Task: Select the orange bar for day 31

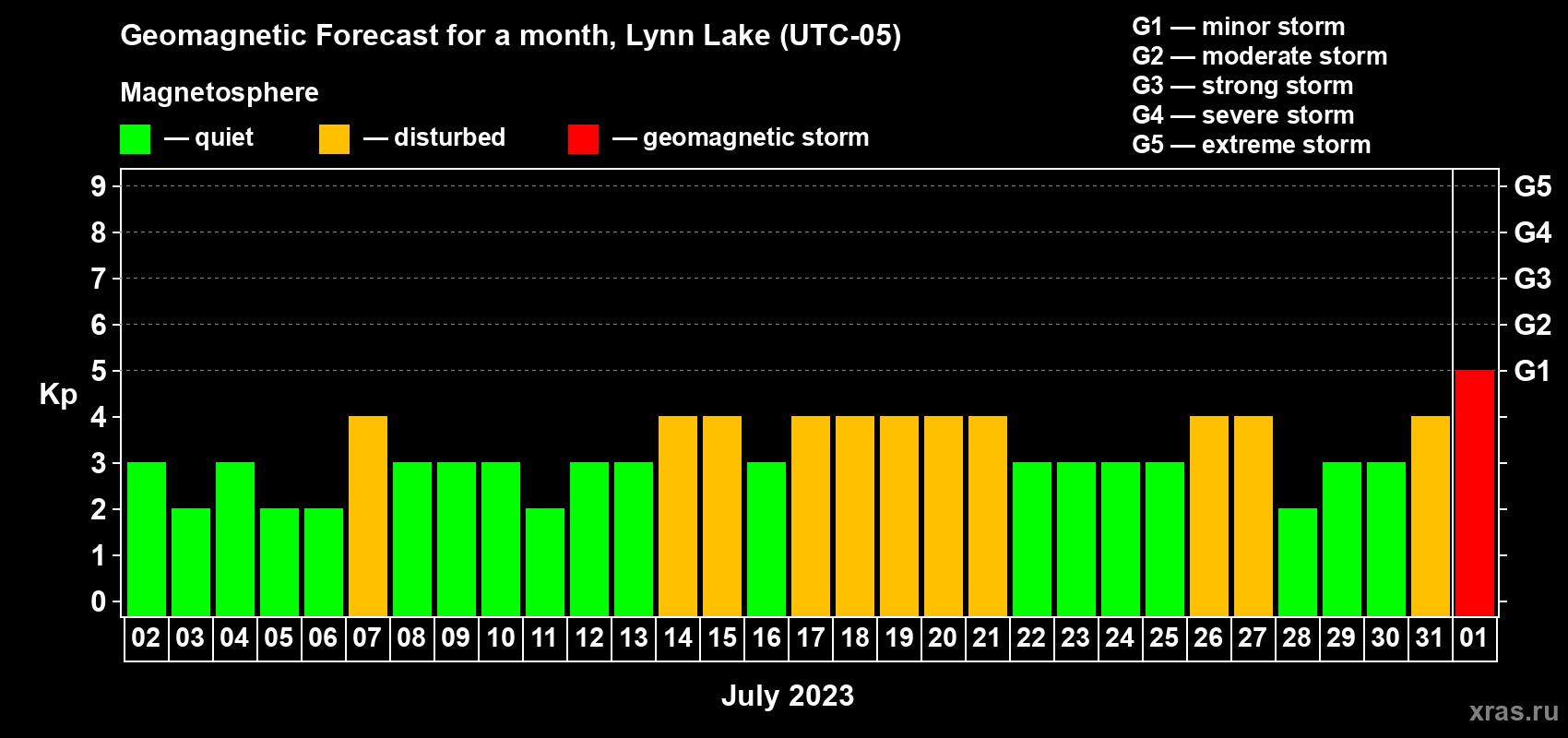Action: tap(1431, 516)
